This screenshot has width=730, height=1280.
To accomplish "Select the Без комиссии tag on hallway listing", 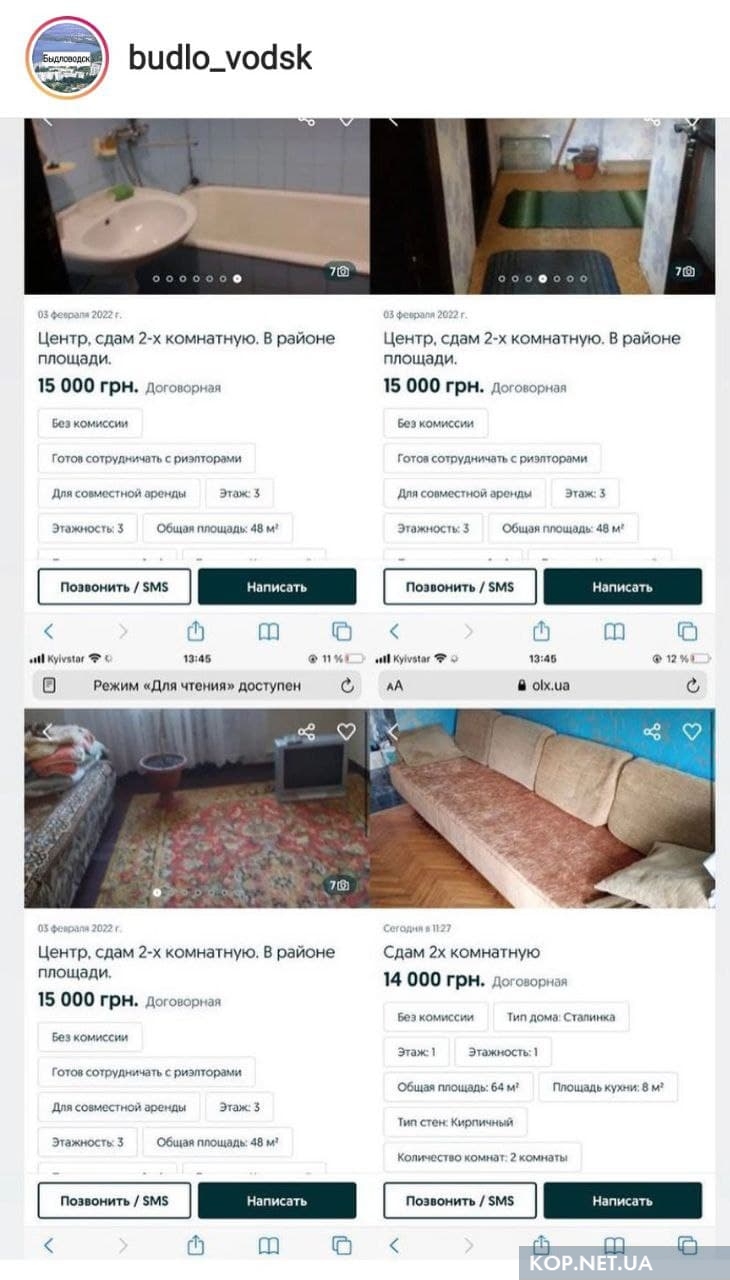I will (x=435, y=423).
